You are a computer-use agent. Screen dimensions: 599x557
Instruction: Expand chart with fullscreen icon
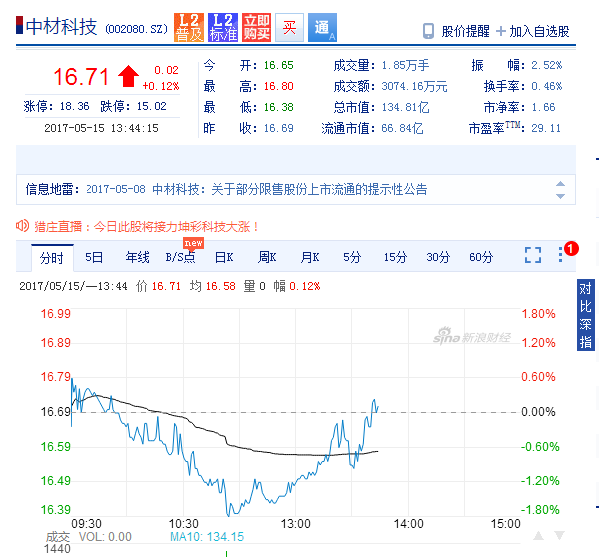[x=533, y=255]
